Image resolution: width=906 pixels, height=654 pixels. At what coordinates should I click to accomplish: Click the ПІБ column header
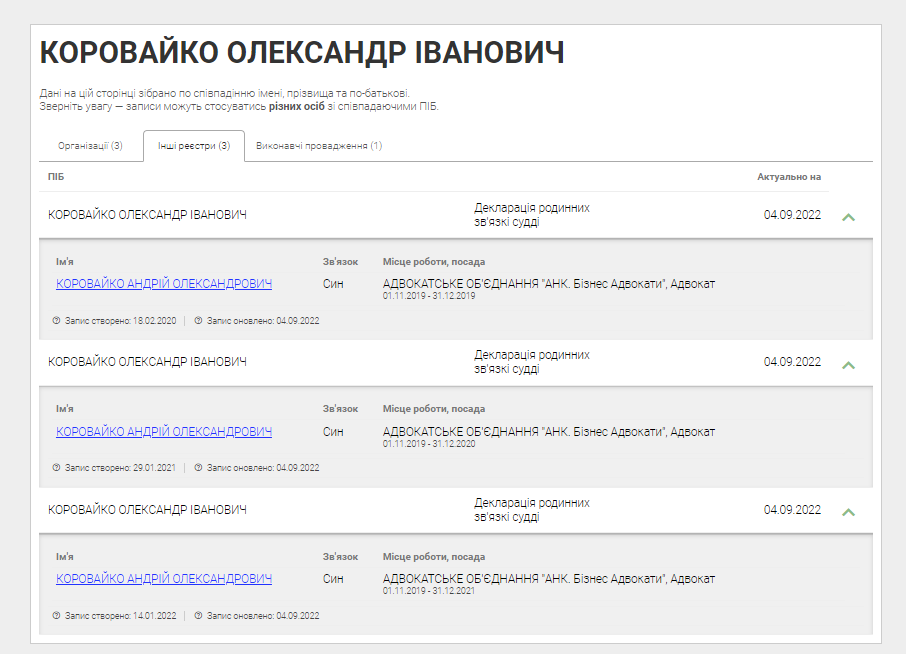(56, 177)
